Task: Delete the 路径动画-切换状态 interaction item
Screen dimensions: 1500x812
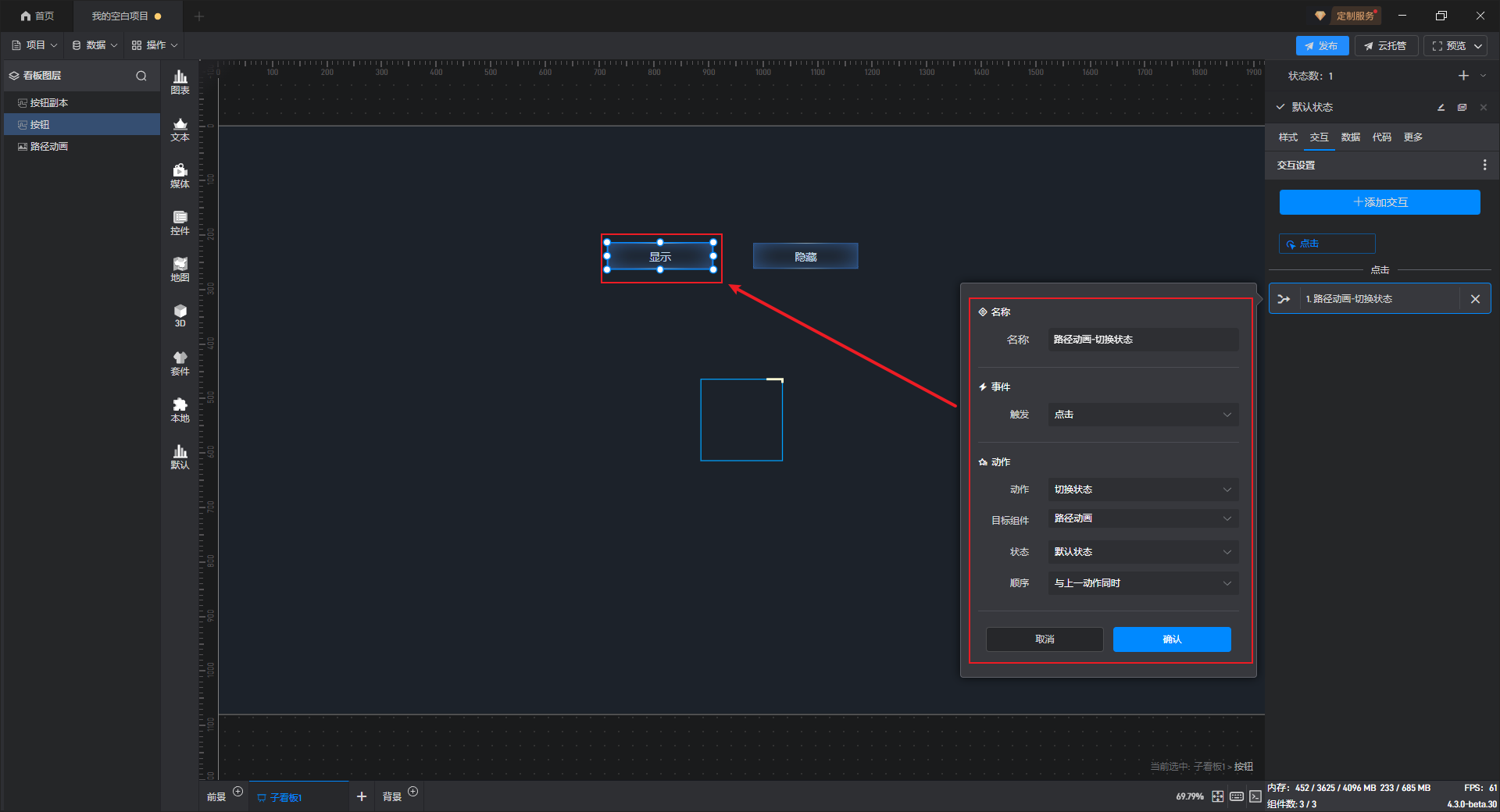Action: (x=1475, y=299)
